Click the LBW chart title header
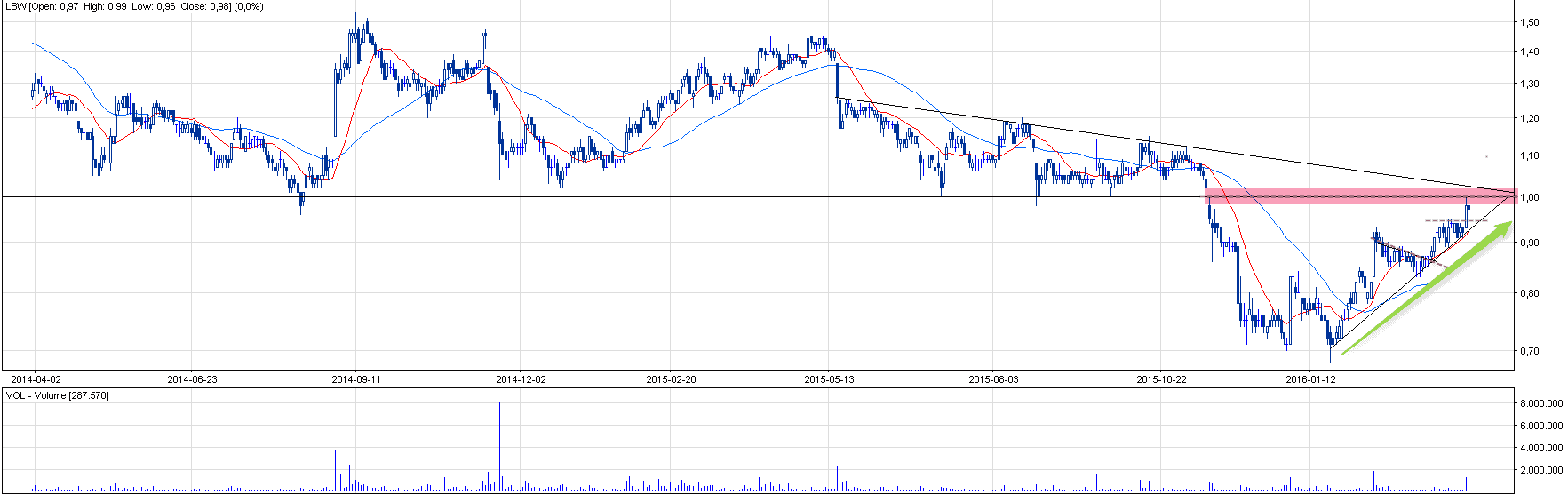 click(133, 6)
